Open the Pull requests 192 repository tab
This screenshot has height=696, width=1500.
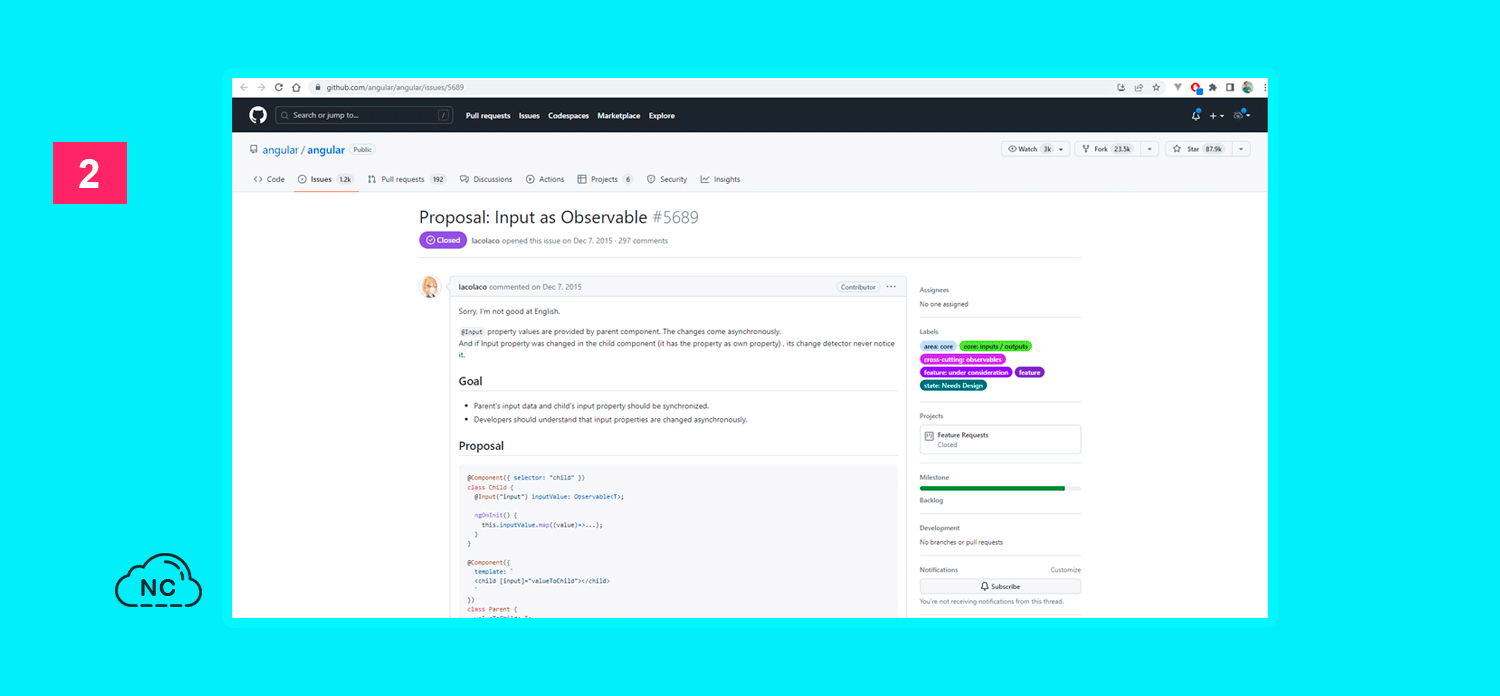407,179
